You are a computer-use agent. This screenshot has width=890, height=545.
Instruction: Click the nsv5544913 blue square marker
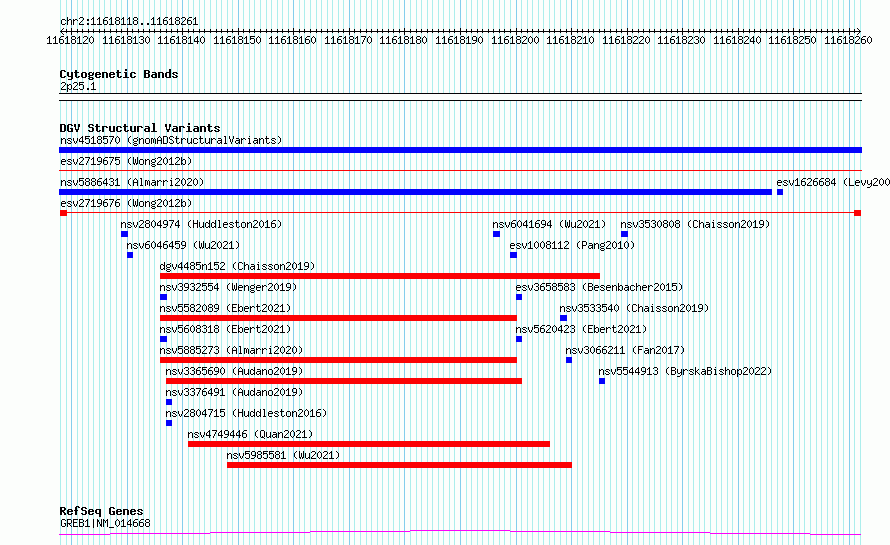click(x=602, y=381)
